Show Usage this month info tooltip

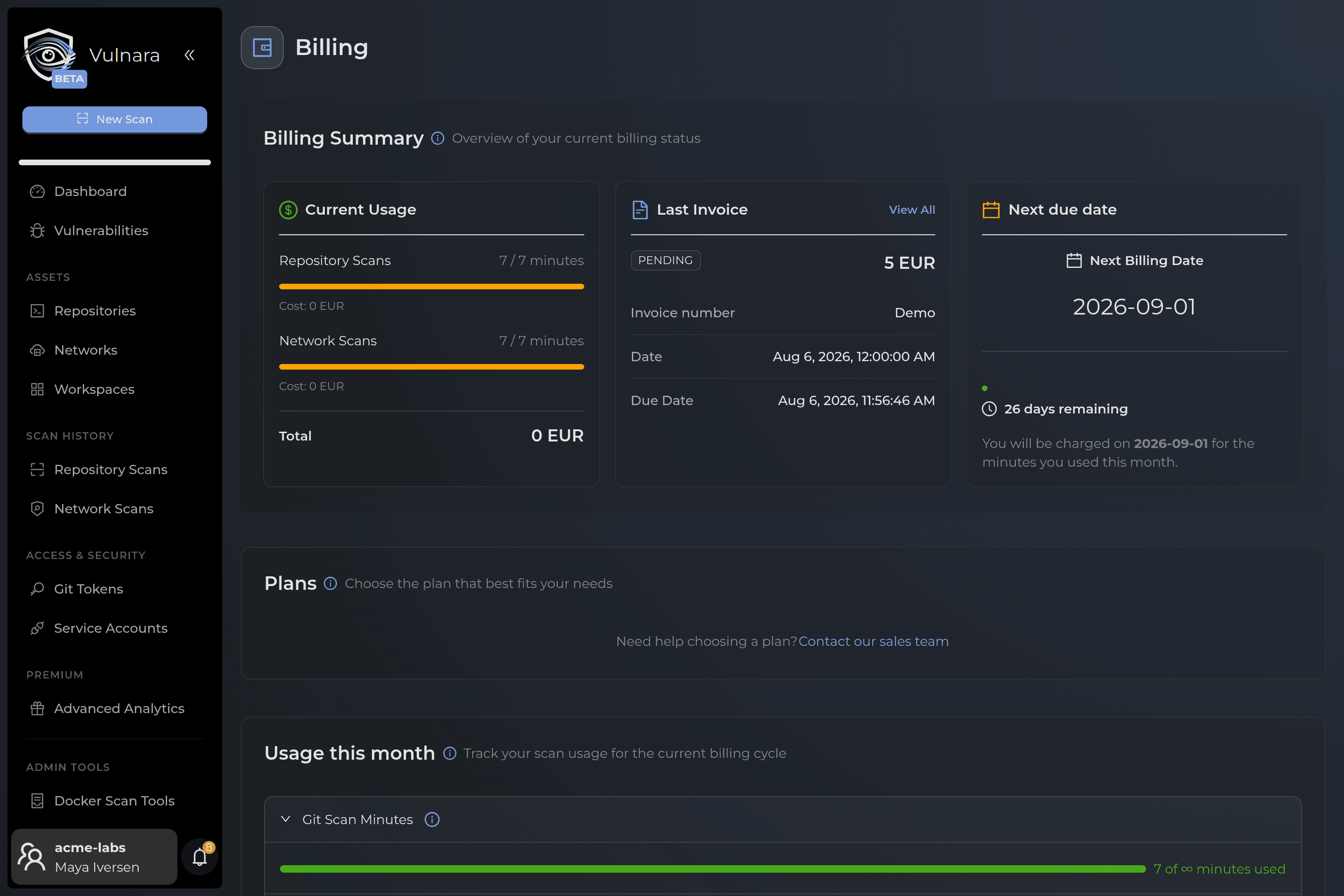pos(450,753)
